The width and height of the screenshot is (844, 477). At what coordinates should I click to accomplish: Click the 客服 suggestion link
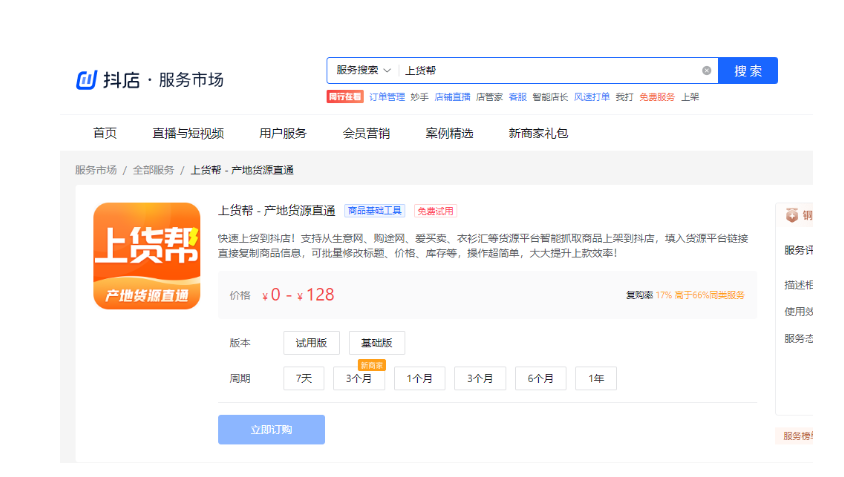tap(518, 97)
